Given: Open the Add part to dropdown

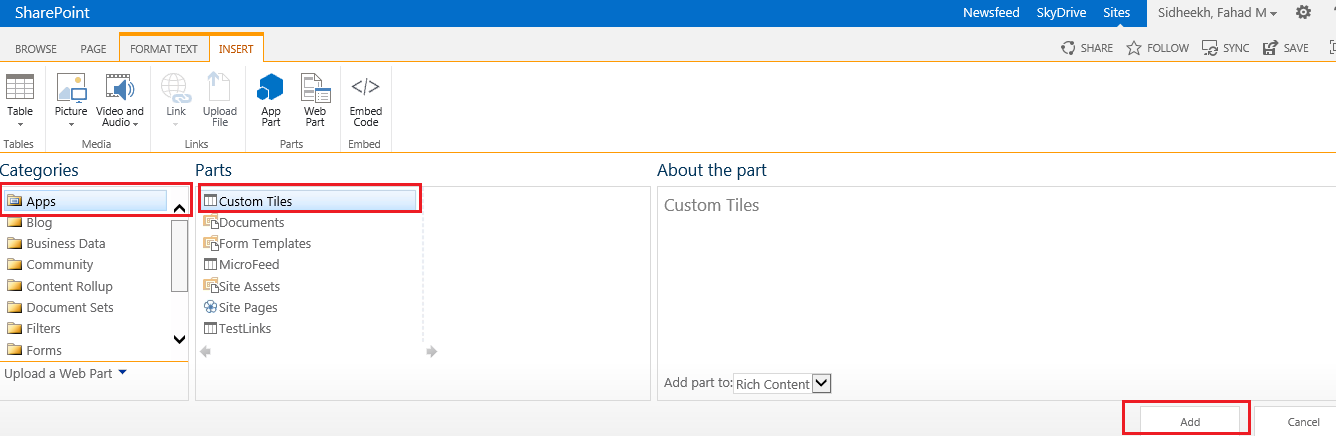Looking at the screenshot, I should (x=782, y=383).
